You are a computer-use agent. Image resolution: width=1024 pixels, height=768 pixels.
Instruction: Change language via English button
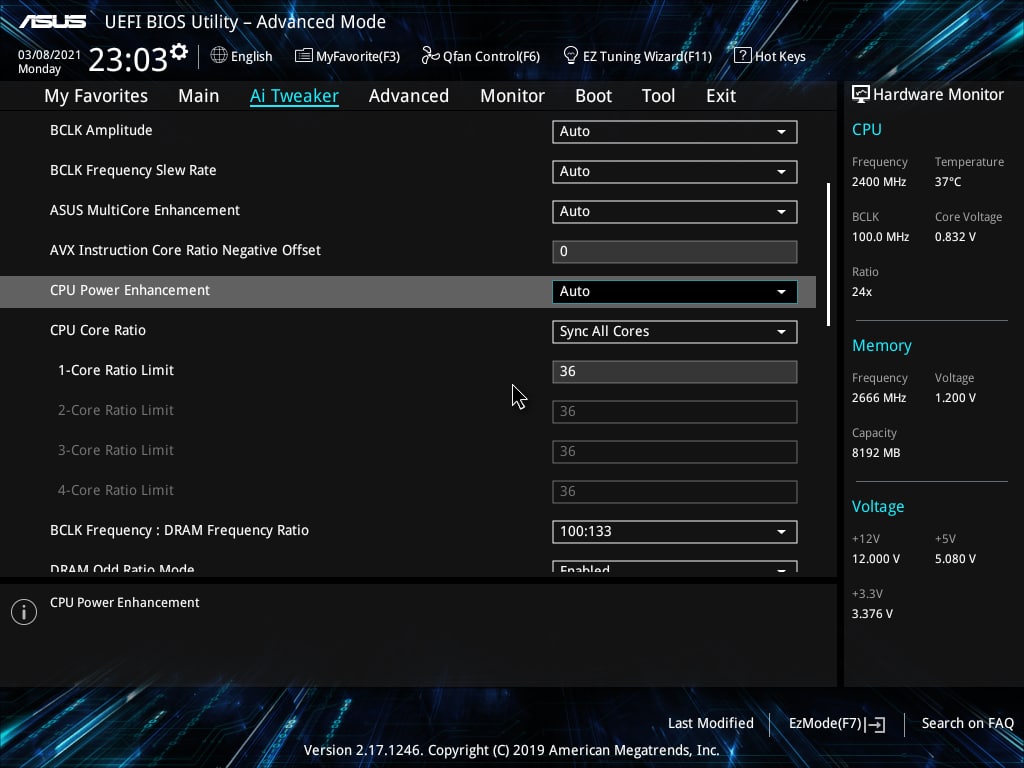click(242, 56)
